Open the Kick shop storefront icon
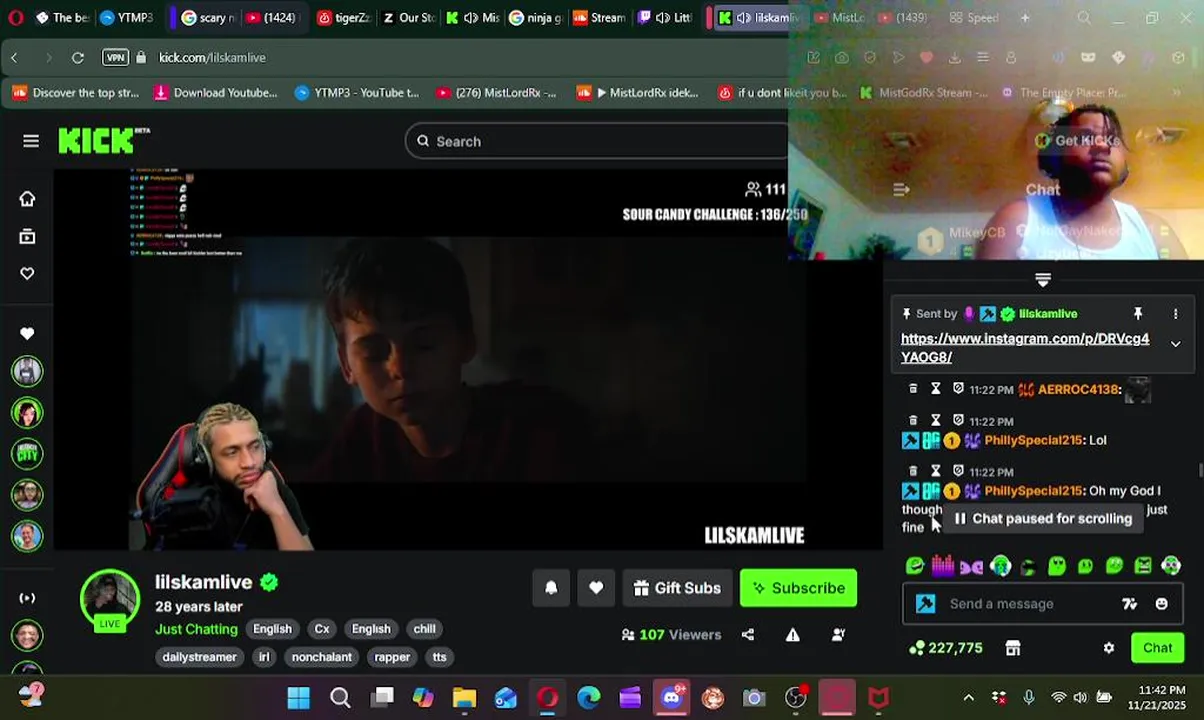Viewport: 1204px width, 720px height. [1013, 648]
